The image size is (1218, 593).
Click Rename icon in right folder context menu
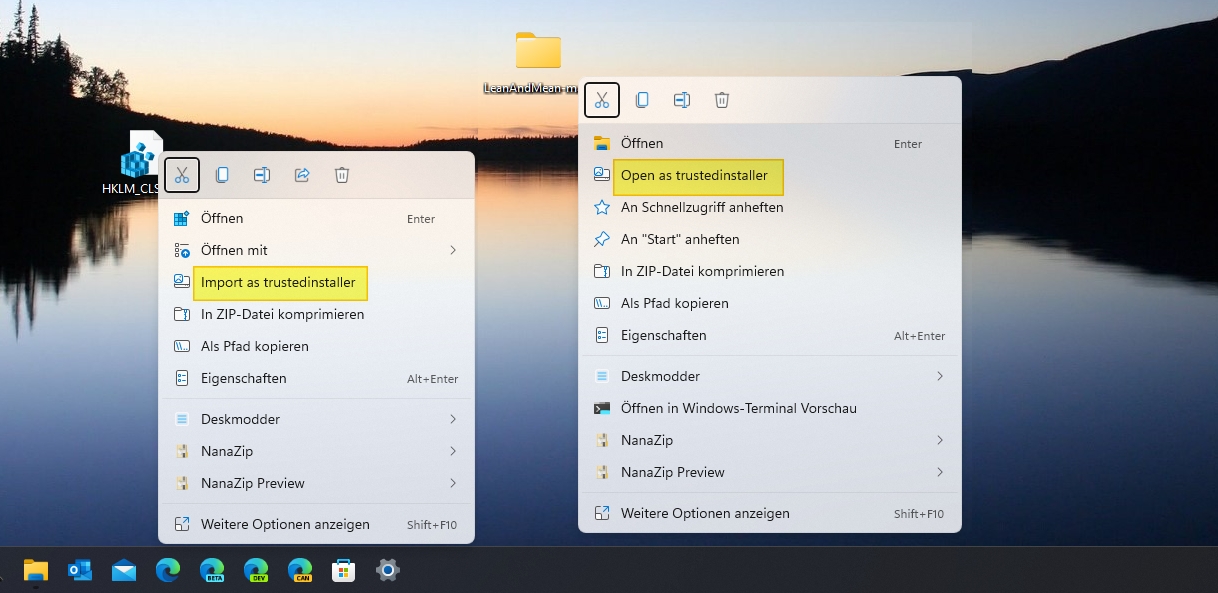682,100
